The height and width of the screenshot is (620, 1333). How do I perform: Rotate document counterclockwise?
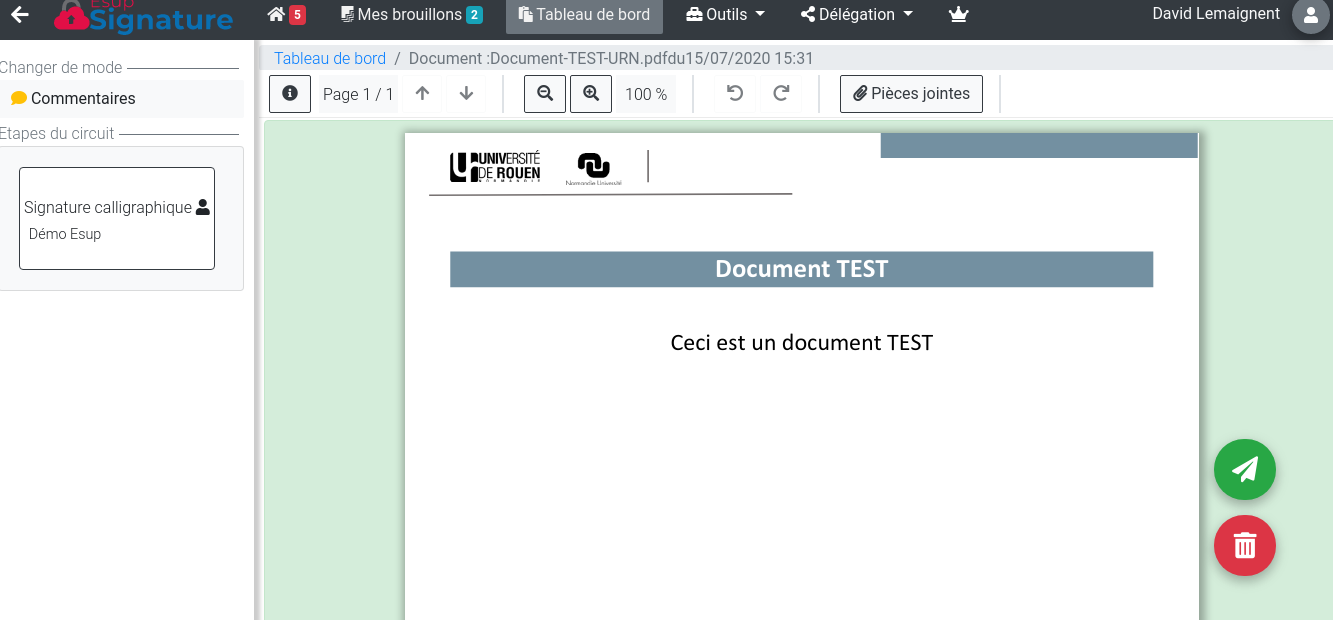point(735,94)
